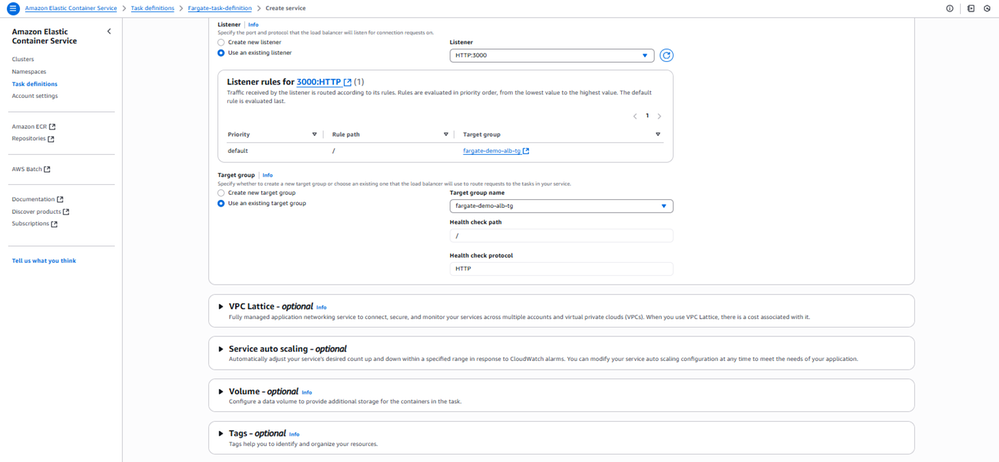The image size is (999, 462).
Task: Open the info icon in top bar
Action: click(949, 8)
